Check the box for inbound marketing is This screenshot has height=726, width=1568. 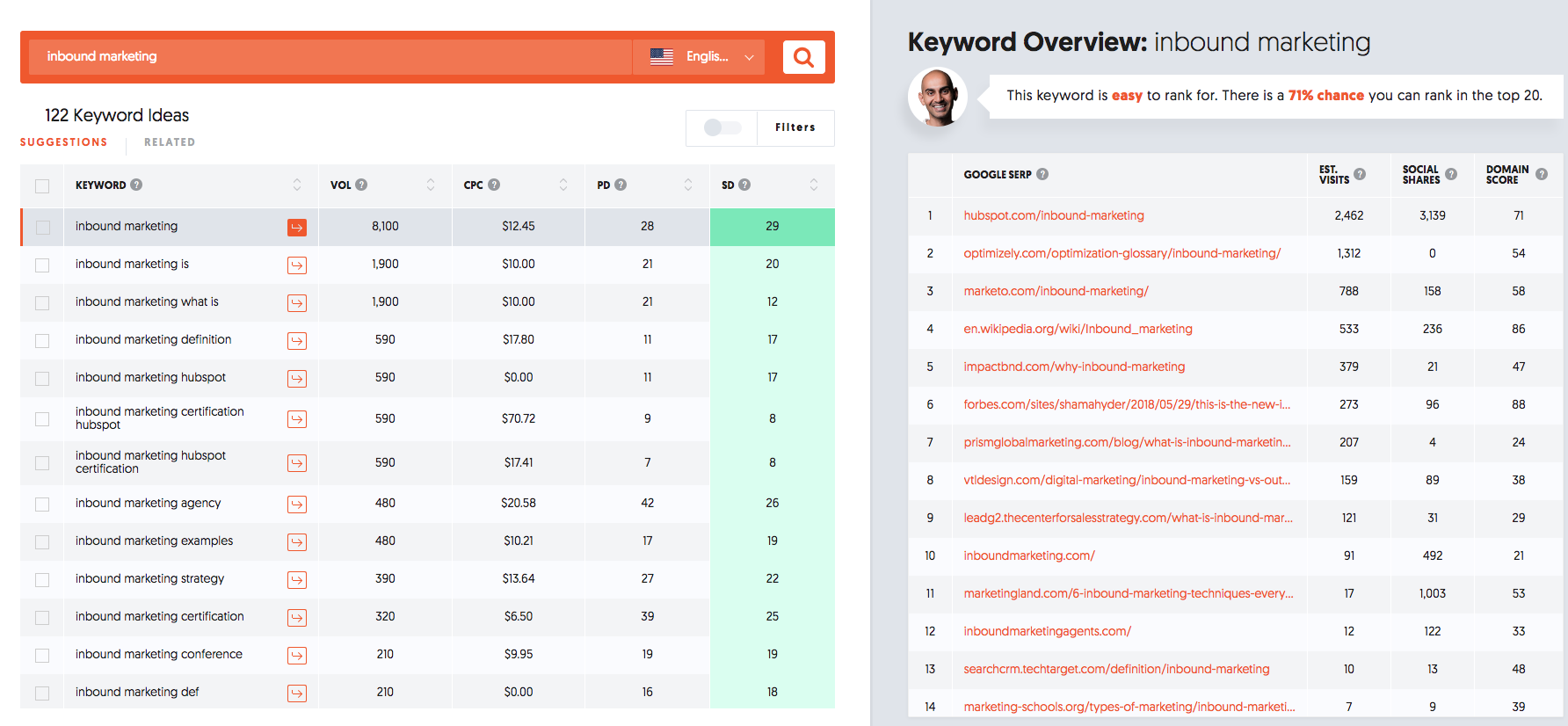pyautogui.click(x=42, y=265)
